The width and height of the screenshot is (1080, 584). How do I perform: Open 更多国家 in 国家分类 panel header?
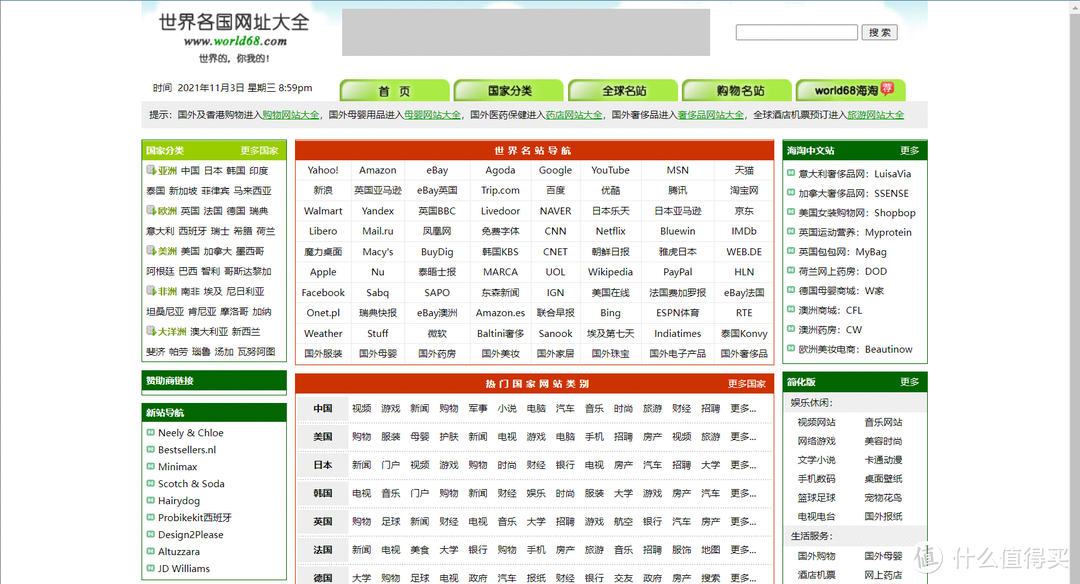click(259, 150)
